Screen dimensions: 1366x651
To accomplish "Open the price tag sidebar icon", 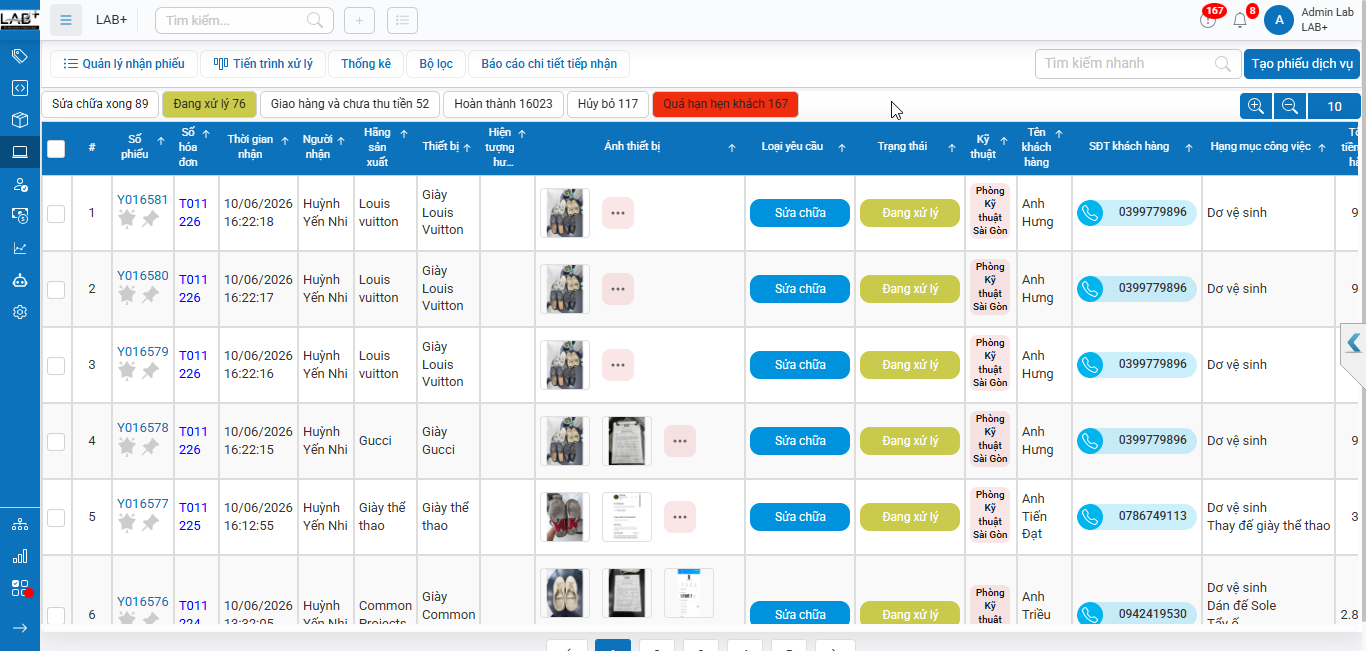I will 19,56.
